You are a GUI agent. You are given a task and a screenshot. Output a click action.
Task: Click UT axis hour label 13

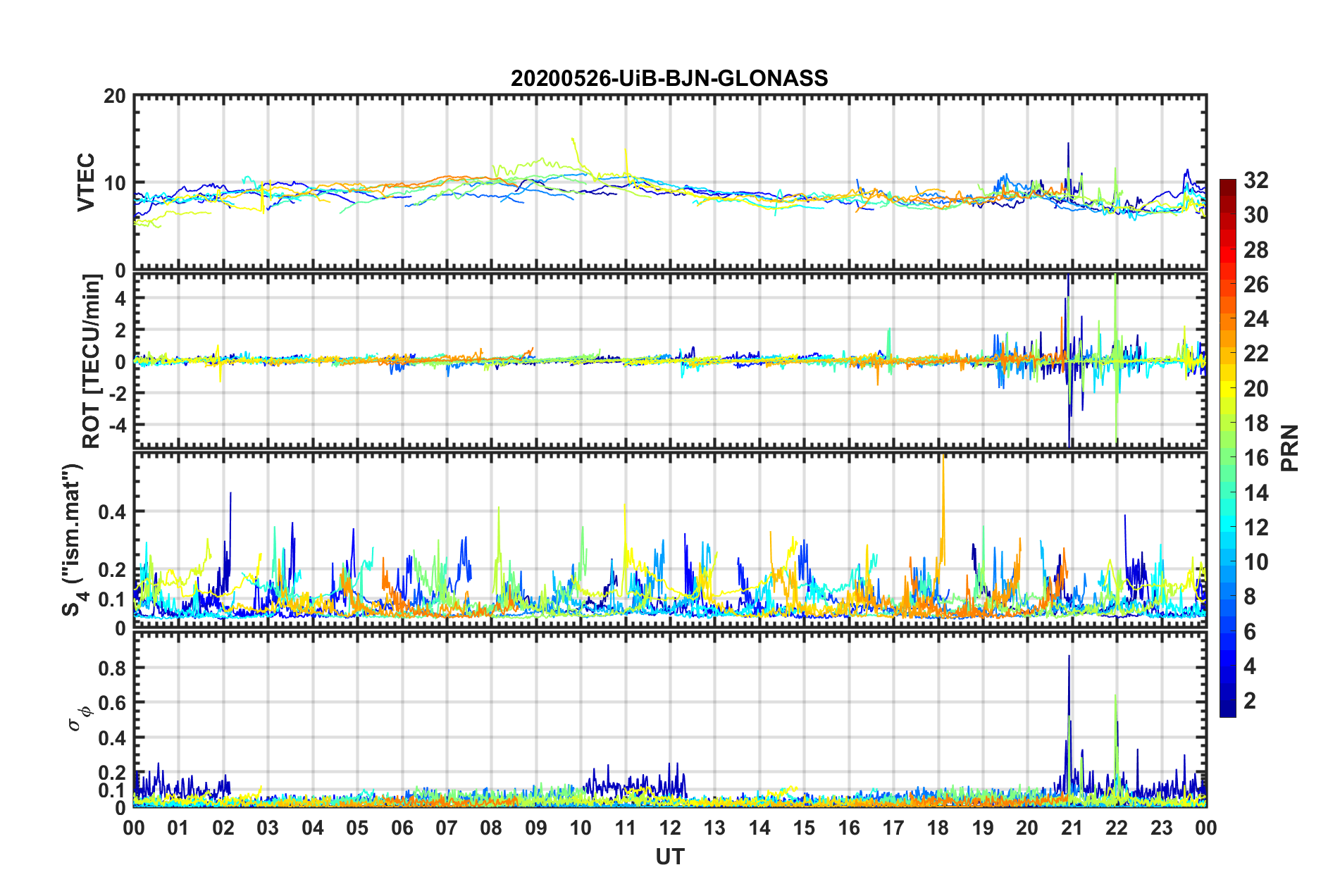click(714, 828)
